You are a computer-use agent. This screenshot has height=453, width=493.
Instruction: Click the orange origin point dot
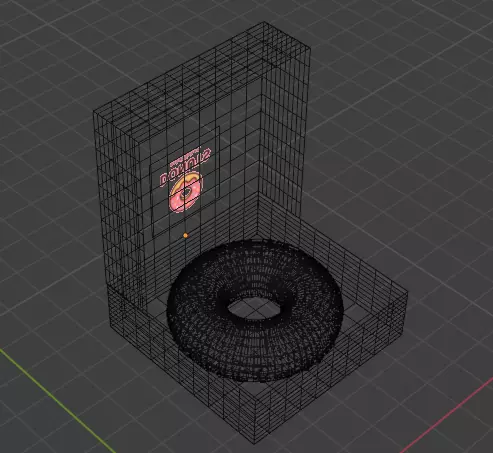coord(185,235)
